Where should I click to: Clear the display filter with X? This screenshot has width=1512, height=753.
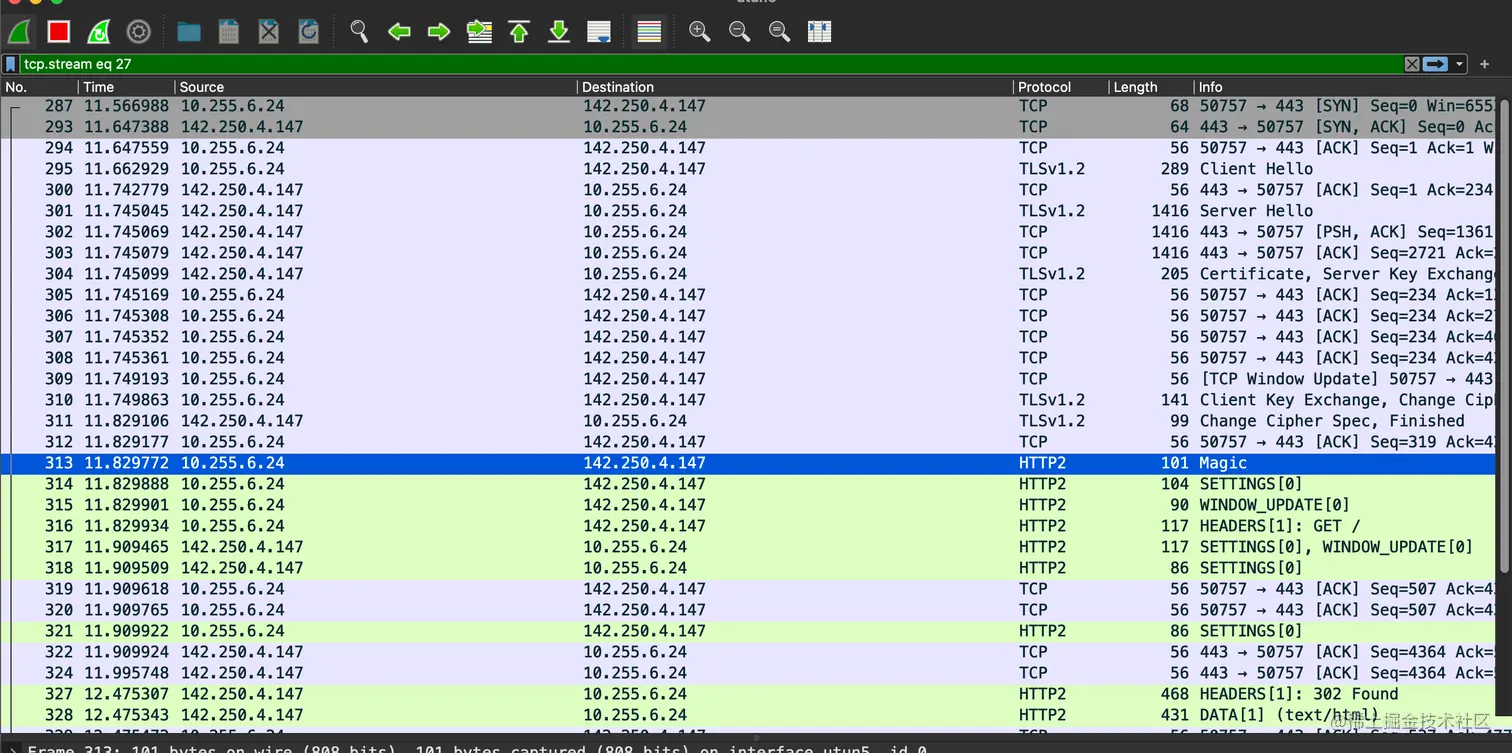[1412, 64]
